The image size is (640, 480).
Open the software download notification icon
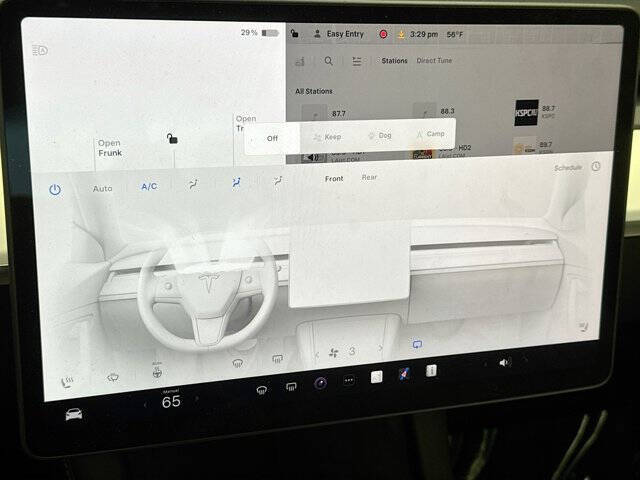click(x=401, y=35)
